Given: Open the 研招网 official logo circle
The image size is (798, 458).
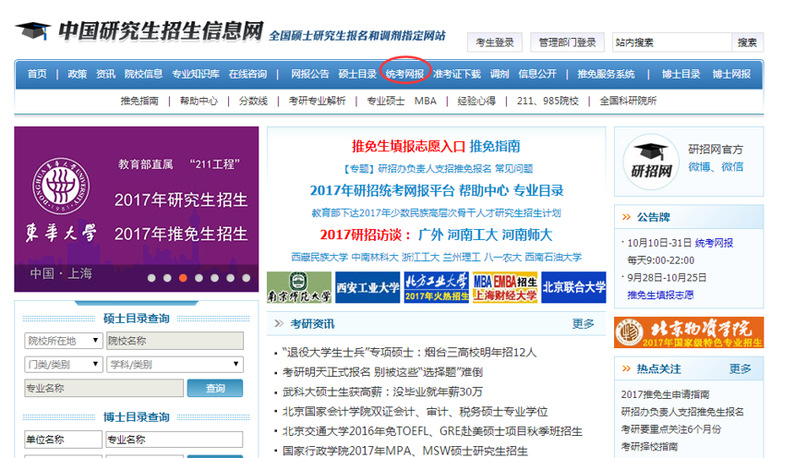Looking at the screenshot, I should point(651,162).
